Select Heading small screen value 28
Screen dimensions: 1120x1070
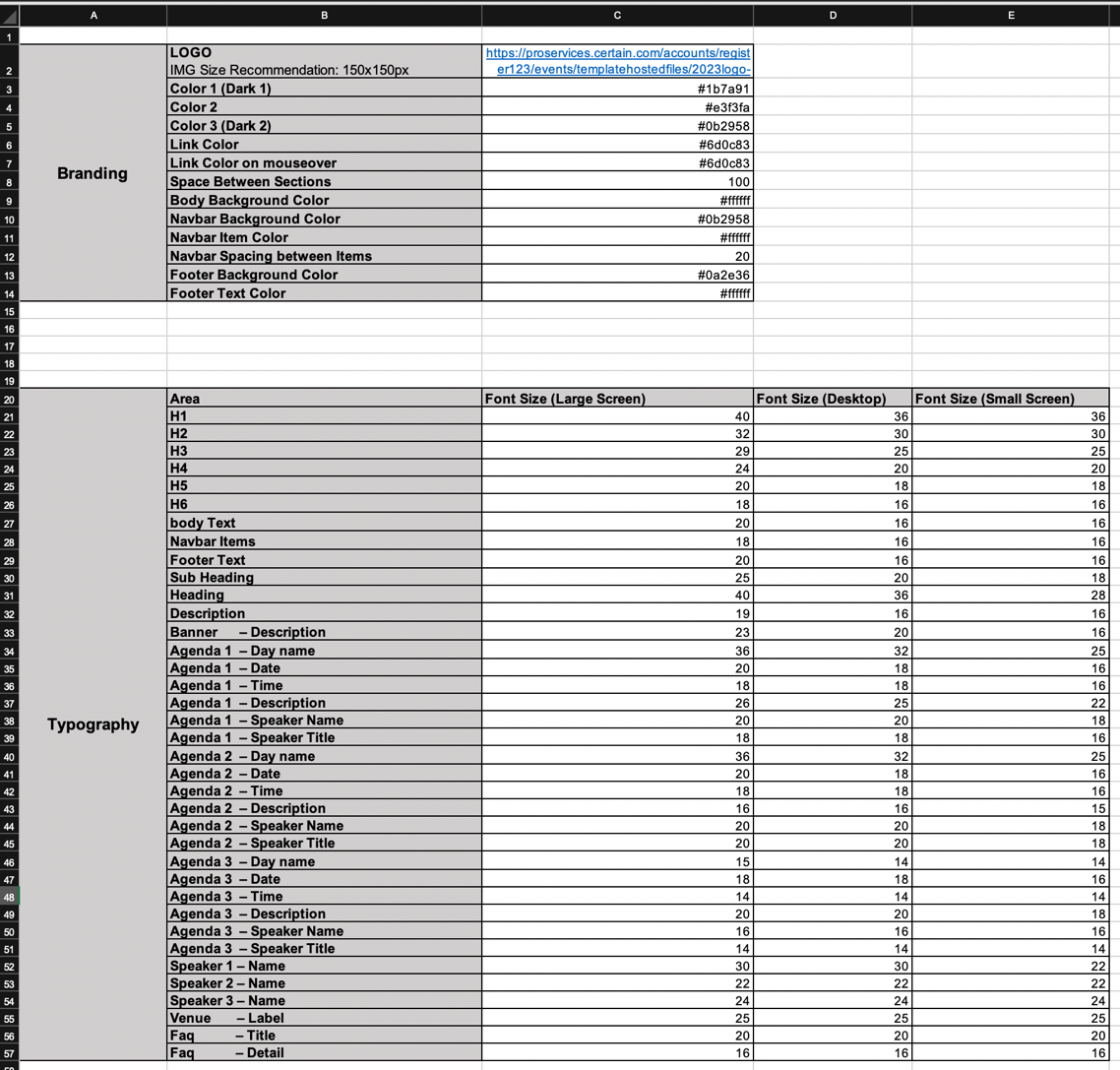pyautogui.click(x=1011, y=595)
